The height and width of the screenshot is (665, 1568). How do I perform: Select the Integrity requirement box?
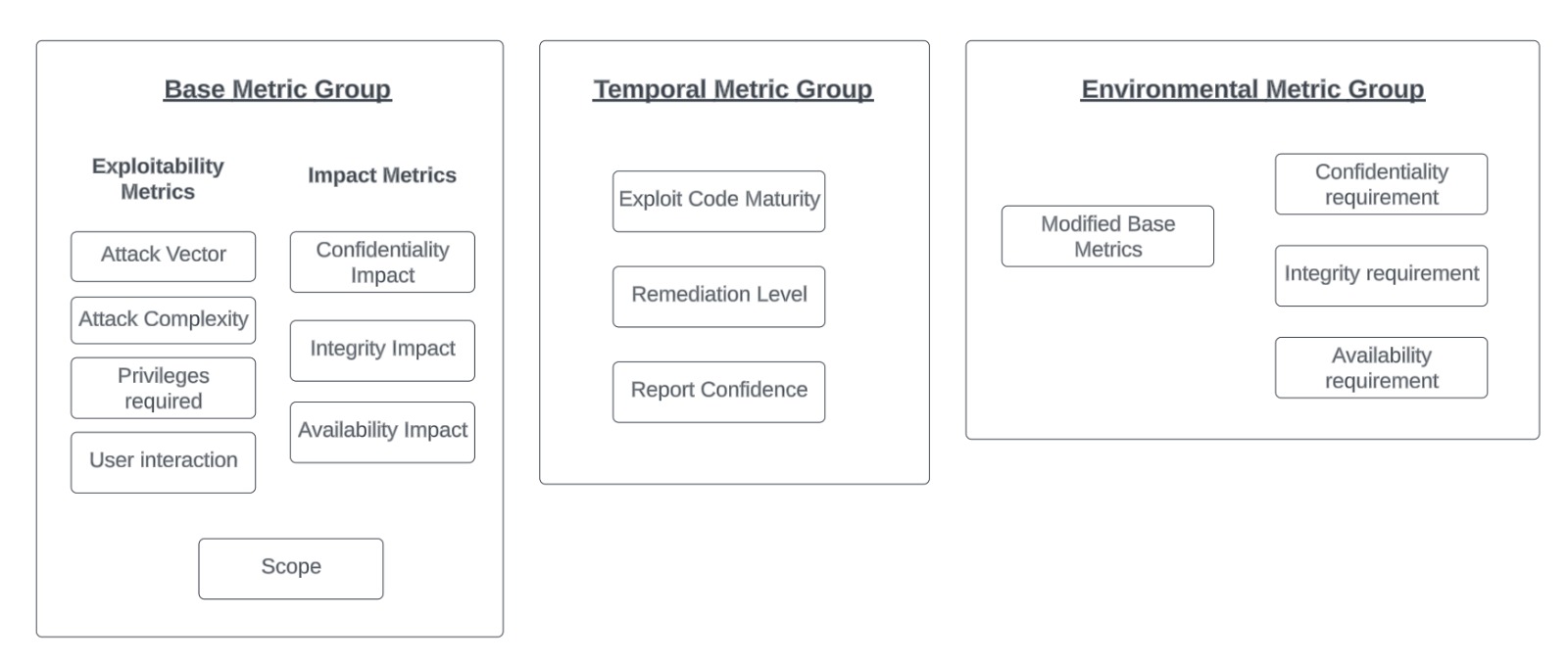(1381, 275)
